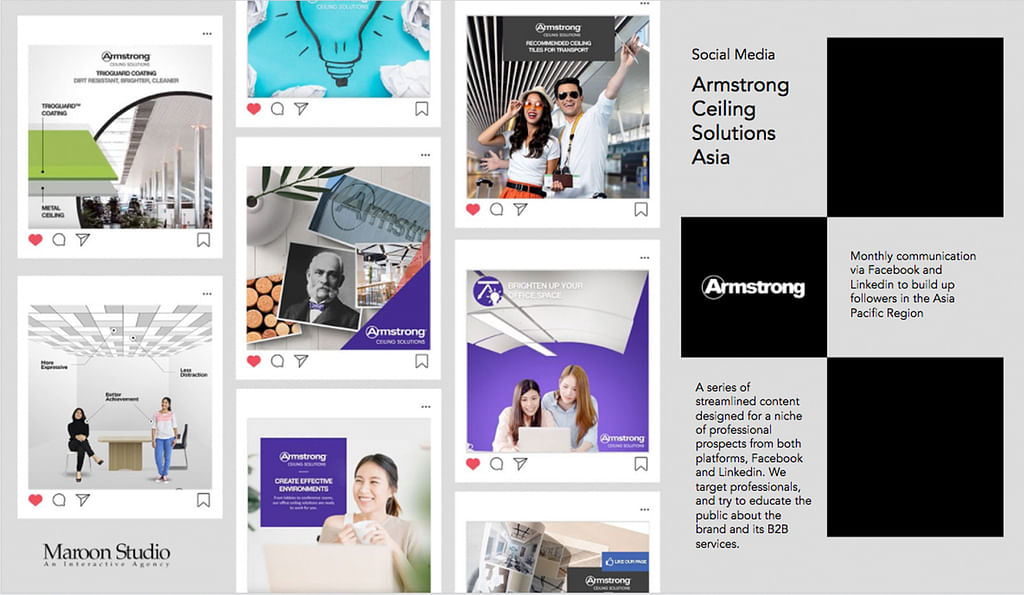Click the white Armstrong logo on the black square
The width and height of the screenshot is (1024, 595).
(754, 287)
